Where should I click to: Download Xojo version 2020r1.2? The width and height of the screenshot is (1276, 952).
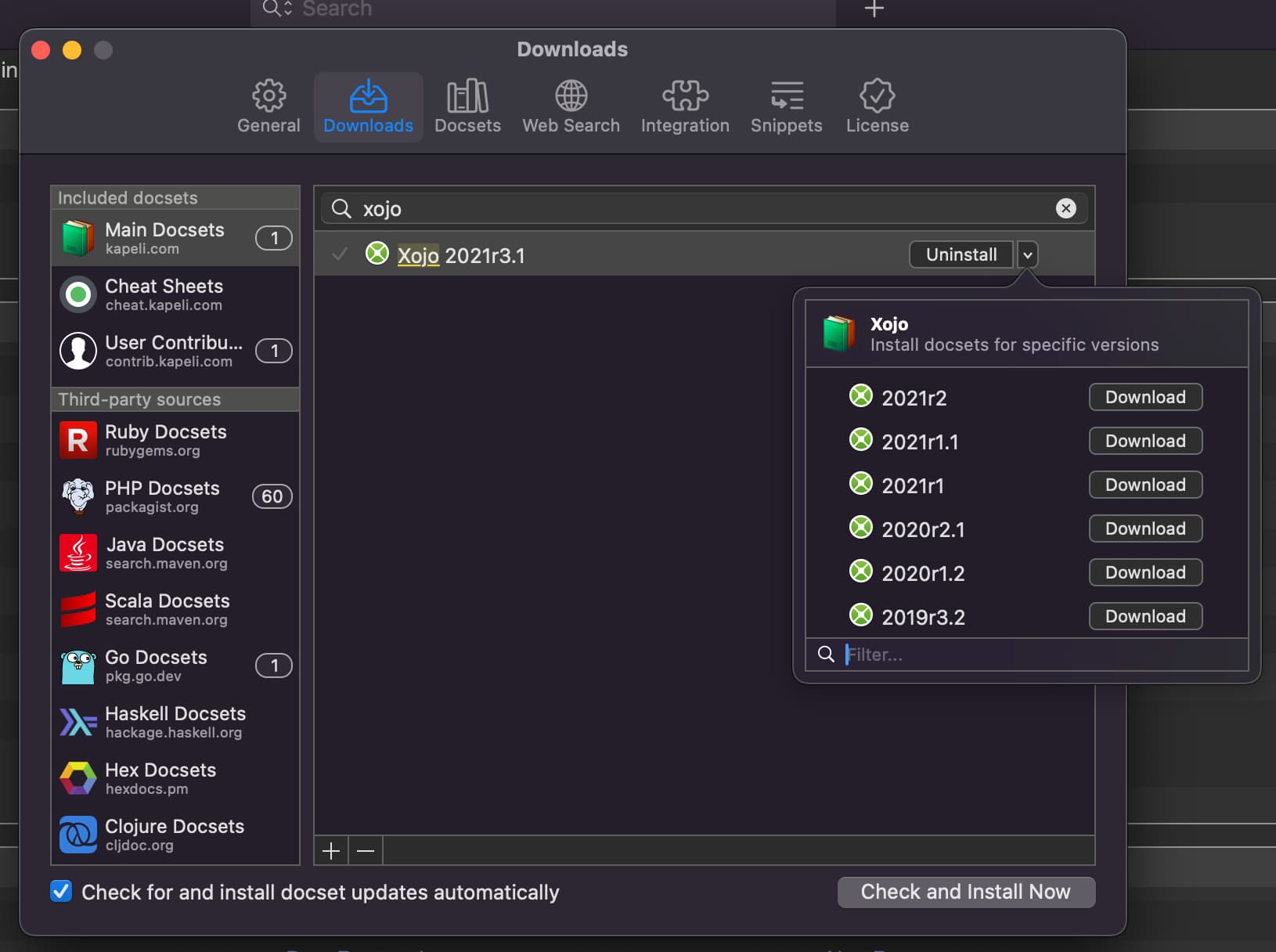click(1145, 572)
